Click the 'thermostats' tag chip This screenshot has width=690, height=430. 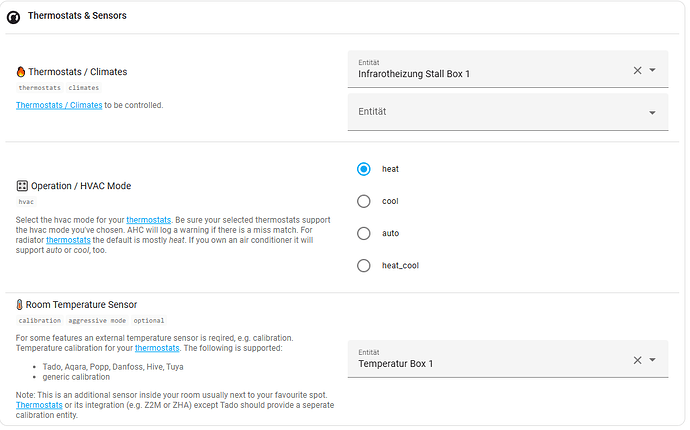tap(40, 88)
